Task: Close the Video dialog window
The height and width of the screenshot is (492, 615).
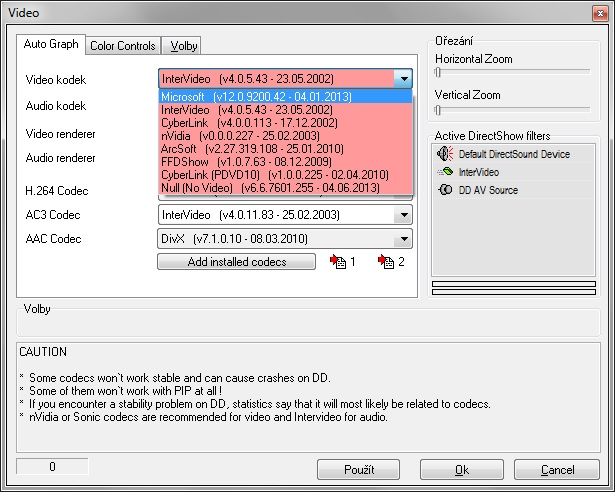Action: [x=600, y=14]
